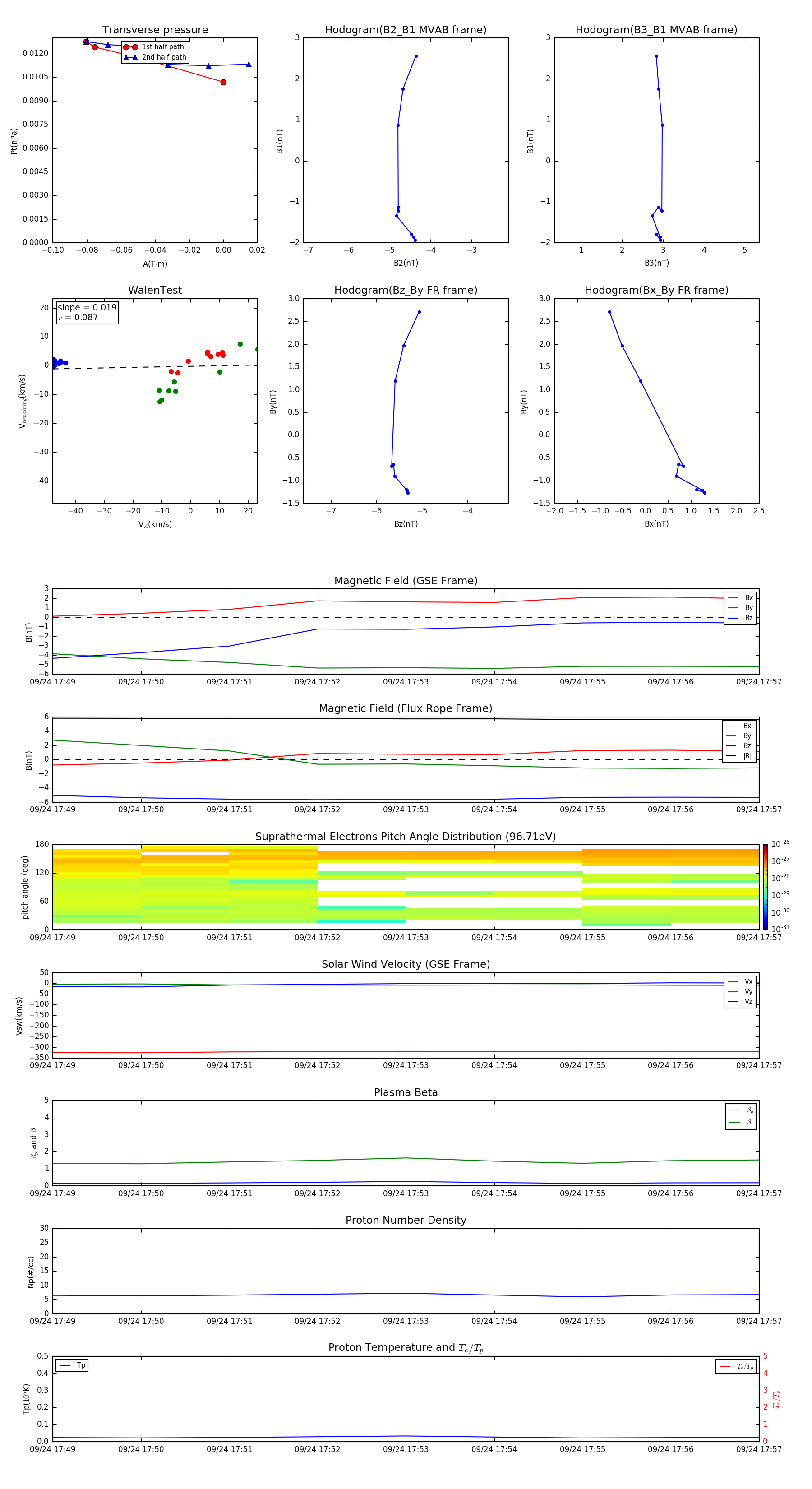Click the βp entry in Plasma Beta legend
This screenshot has height=1489, width=812.
[x=741, y=1110]
